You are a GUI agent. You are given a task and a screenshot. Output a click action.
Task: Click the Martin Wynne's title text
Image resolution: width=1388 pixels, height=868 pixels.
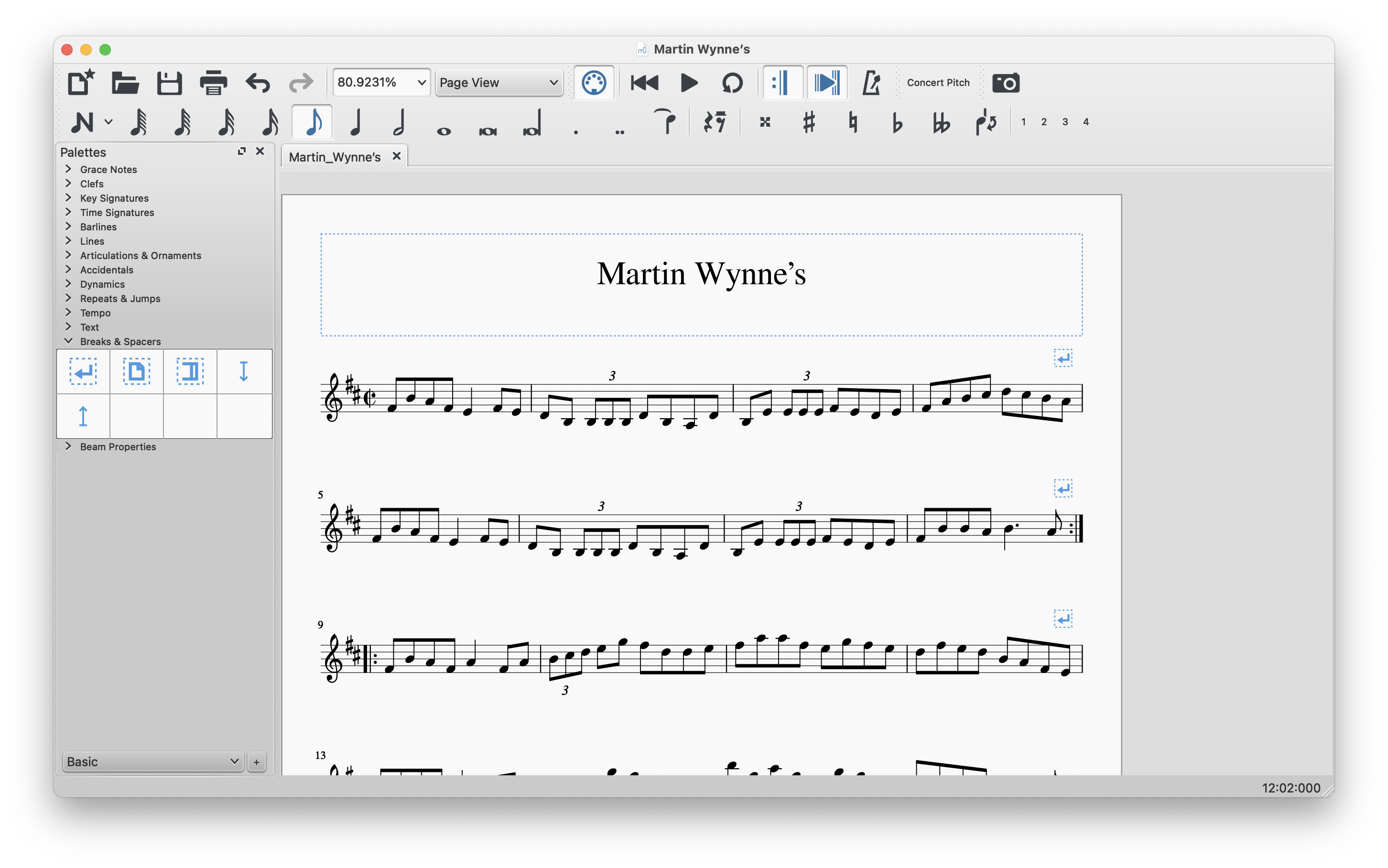701,274
